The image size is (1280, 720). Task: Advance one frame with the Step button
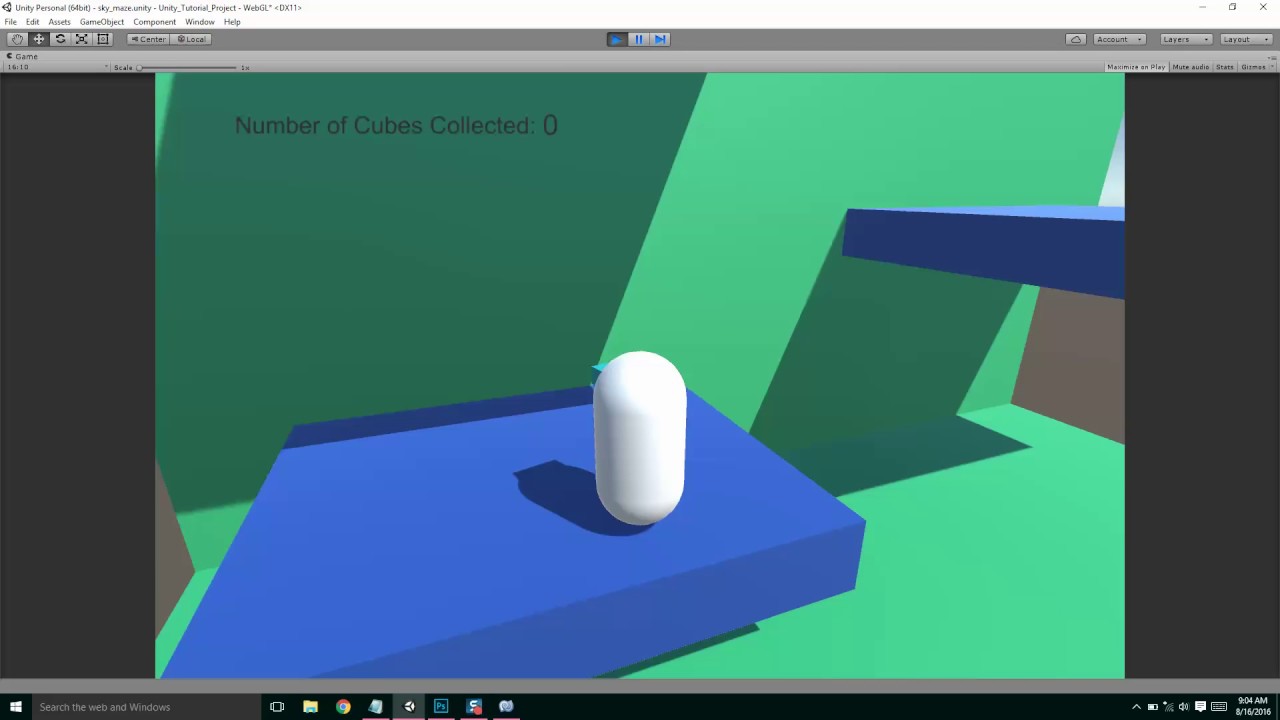[x=660, y=39]
